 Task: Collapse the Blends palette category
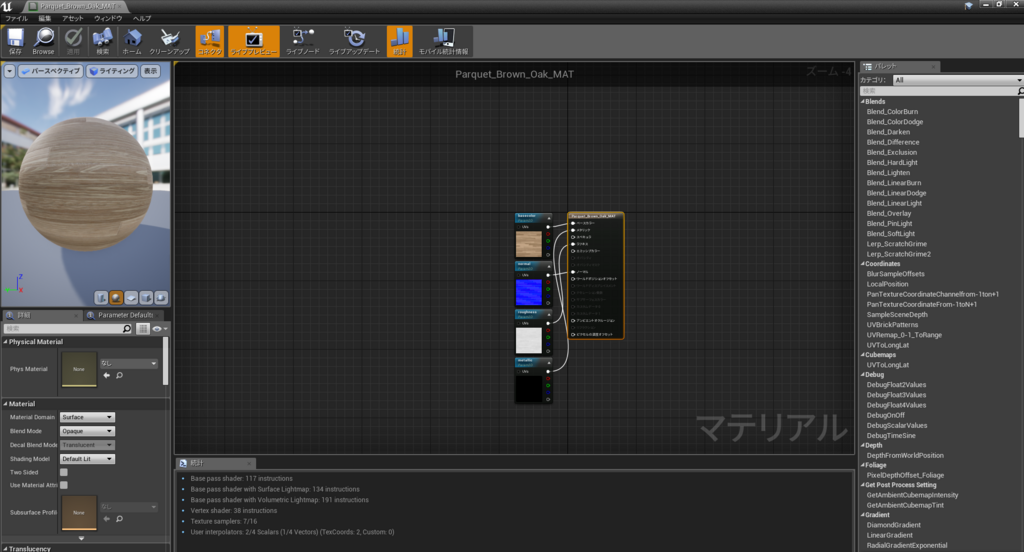point(863,102)
